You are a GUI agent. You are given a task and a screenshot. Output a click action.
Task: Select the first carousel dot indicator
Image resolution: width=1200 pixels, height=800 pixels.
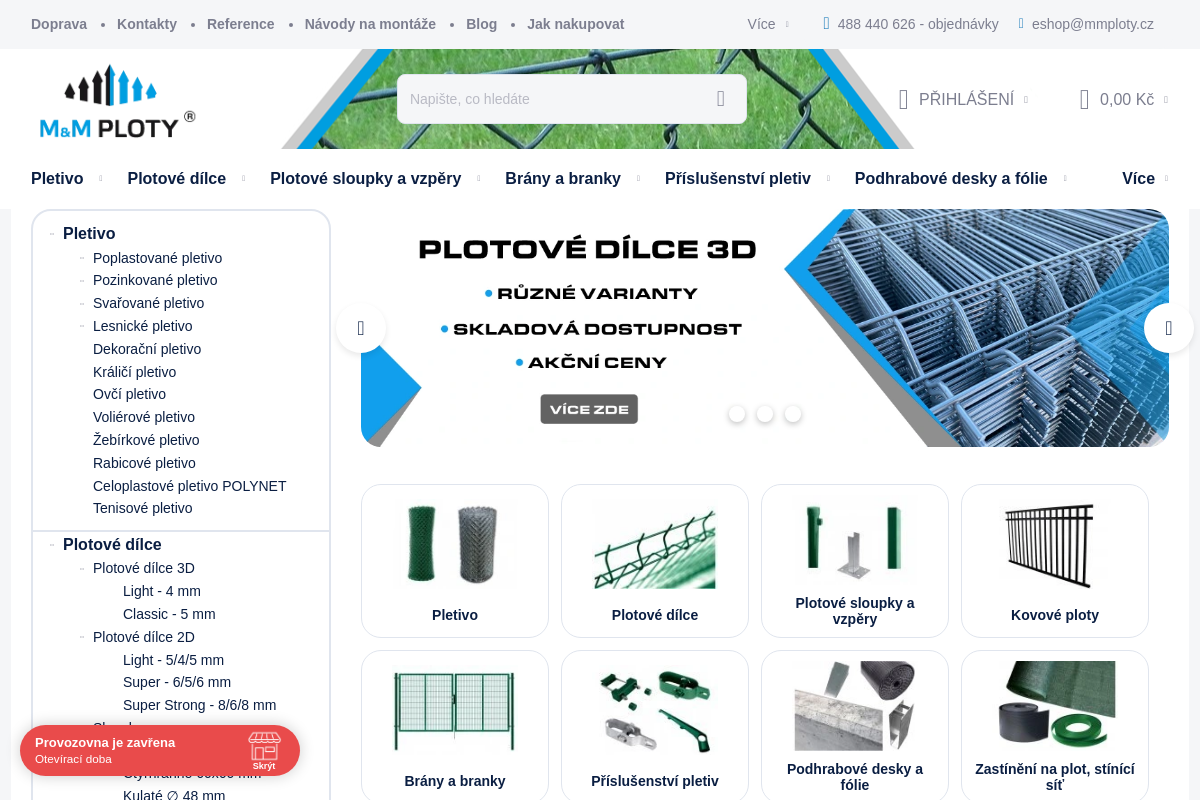737,413
